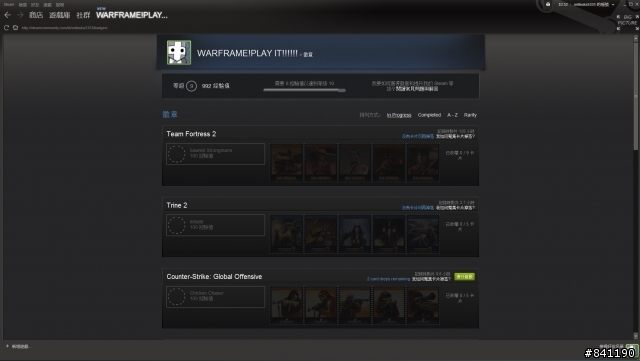
Task: Click the Counter-Strike: Global Offensive title
Action: pos(214,277)
